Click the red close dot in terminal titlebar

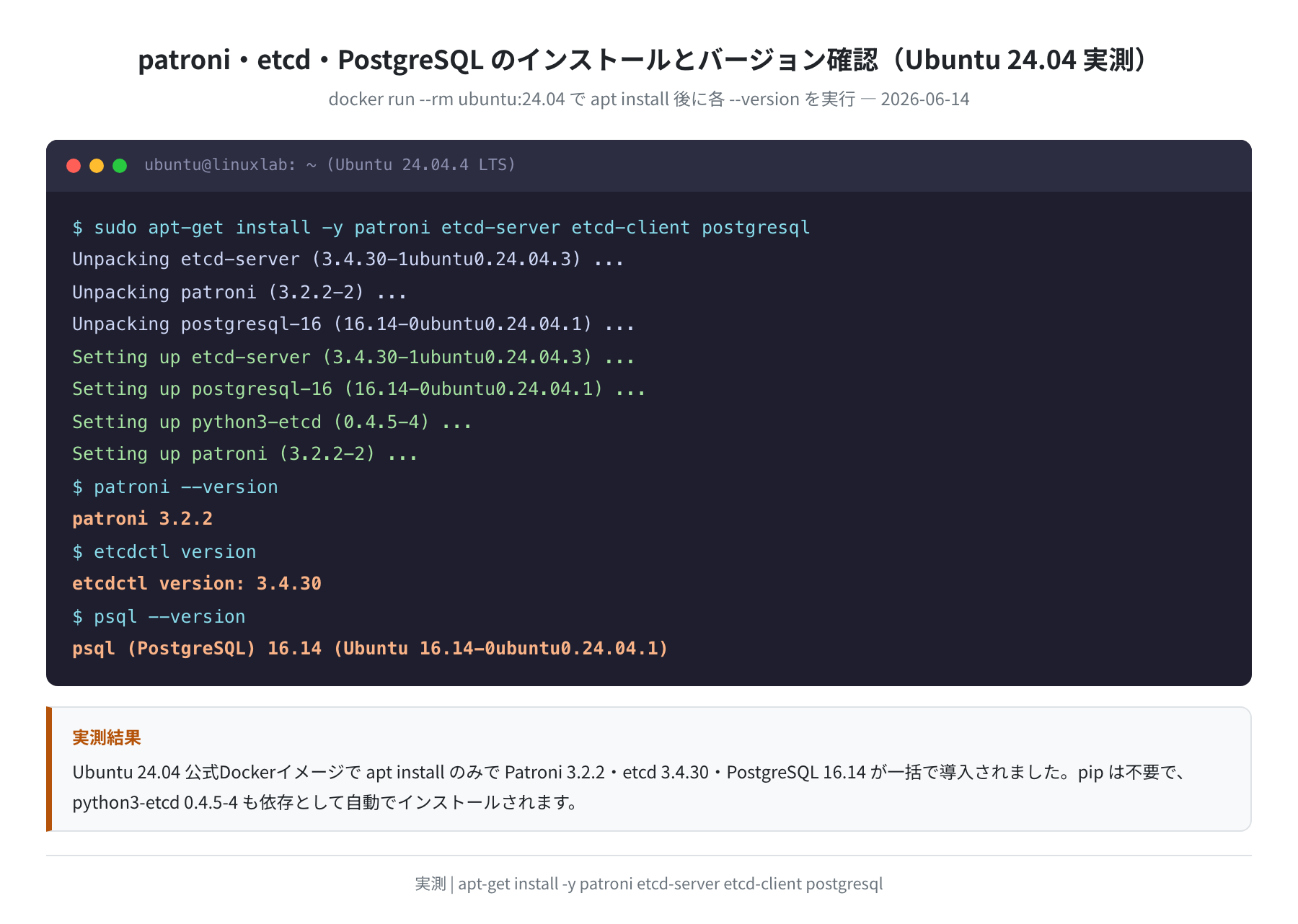pyautogui.click(x=74, y=166)
